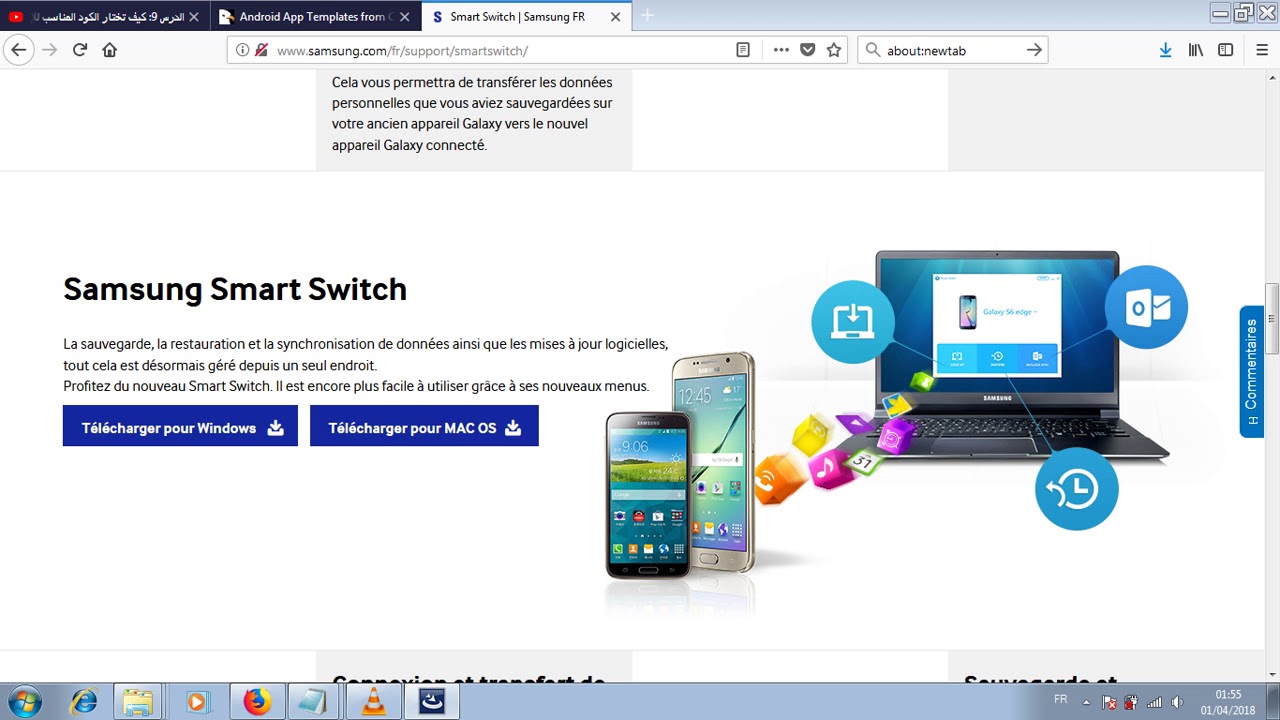Reload the current page

(x=80, y=50)
